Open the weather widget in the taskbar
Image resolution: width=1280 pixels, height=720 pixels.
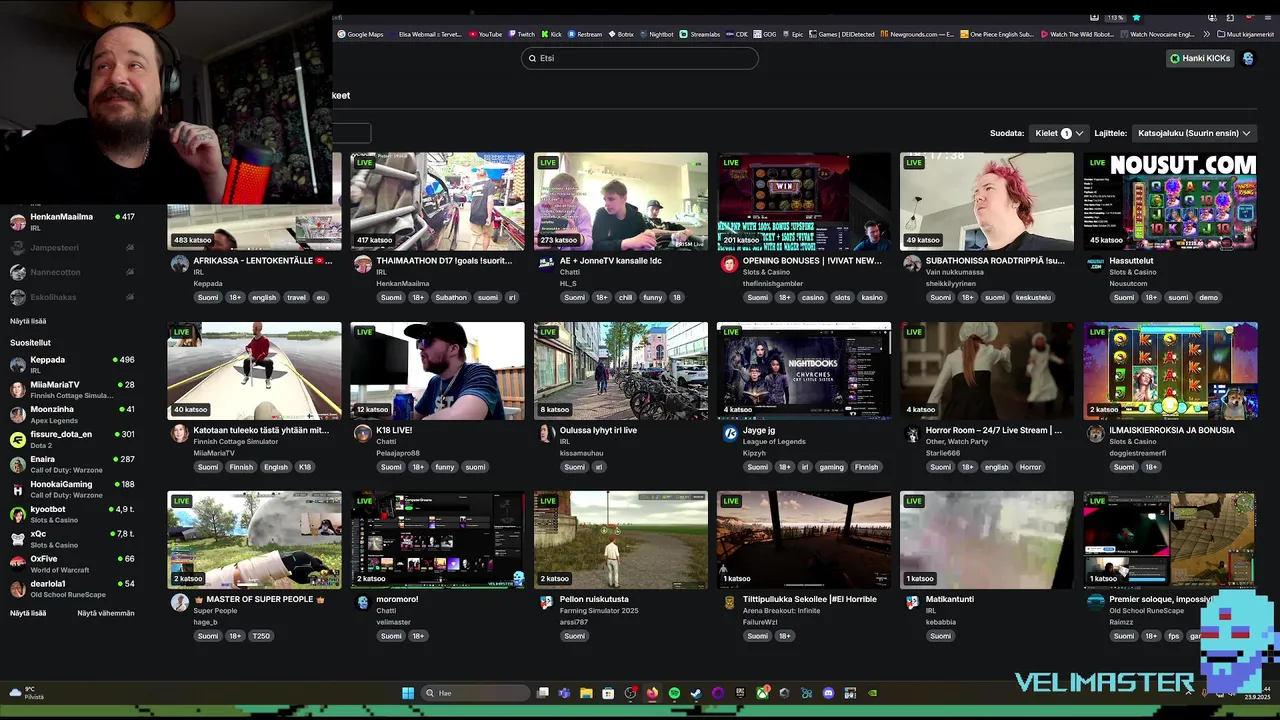(28, 693)
